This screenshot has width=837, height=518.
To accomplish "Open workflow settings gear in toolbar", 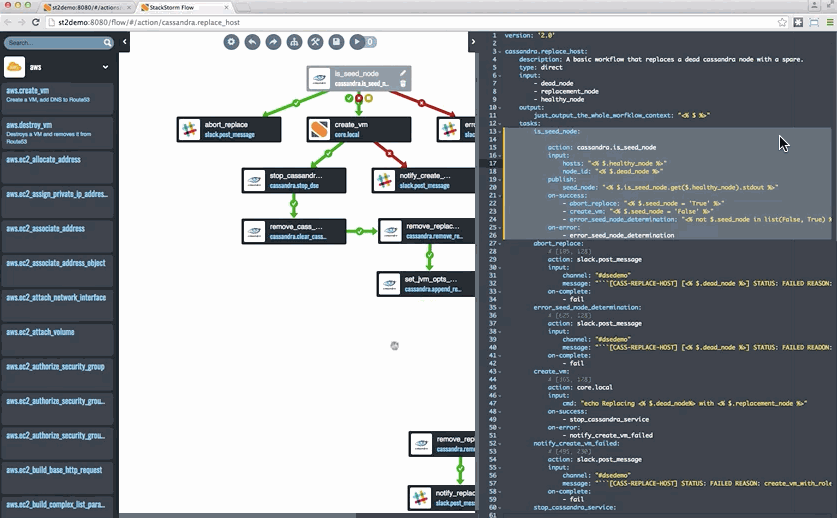I will click(x=231, y=42).
